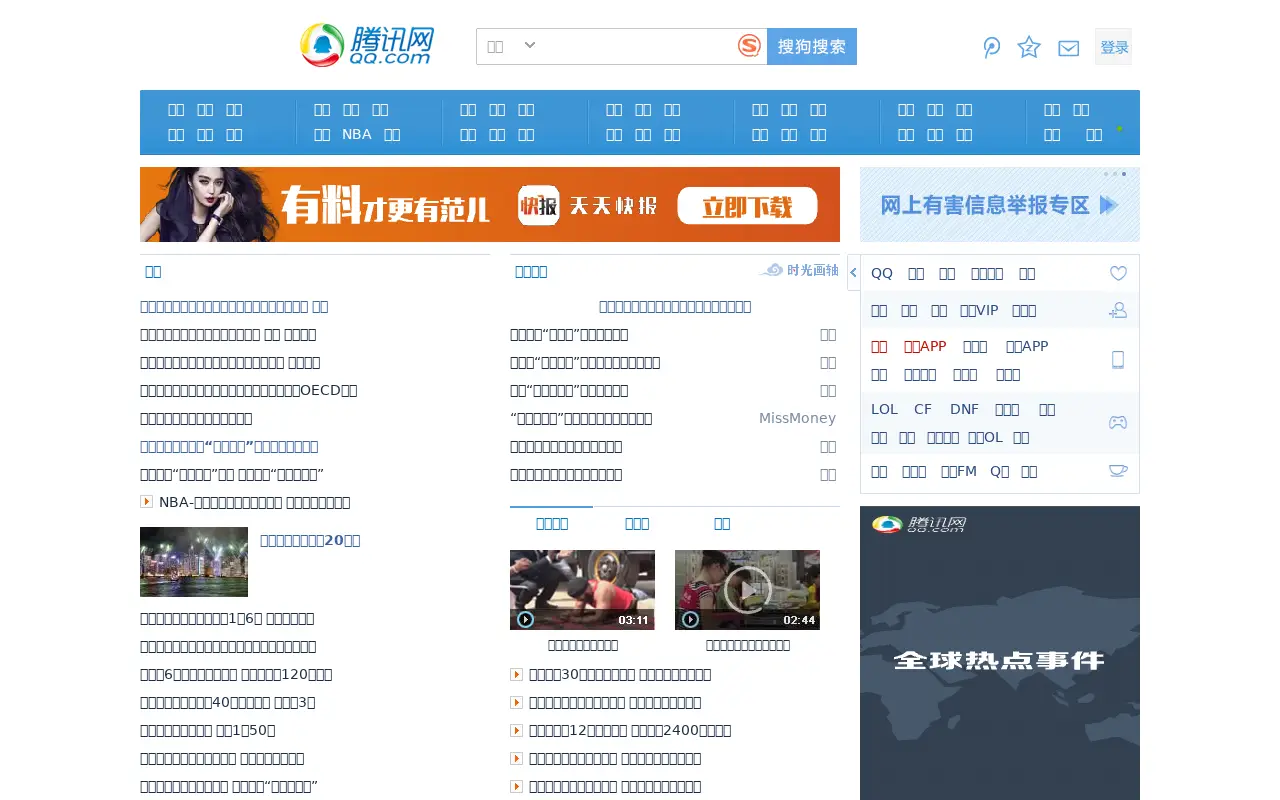This screenshot has width=1280, height=800.
Task: Select the last banner carousel dot
Action: click(1123, 174)
